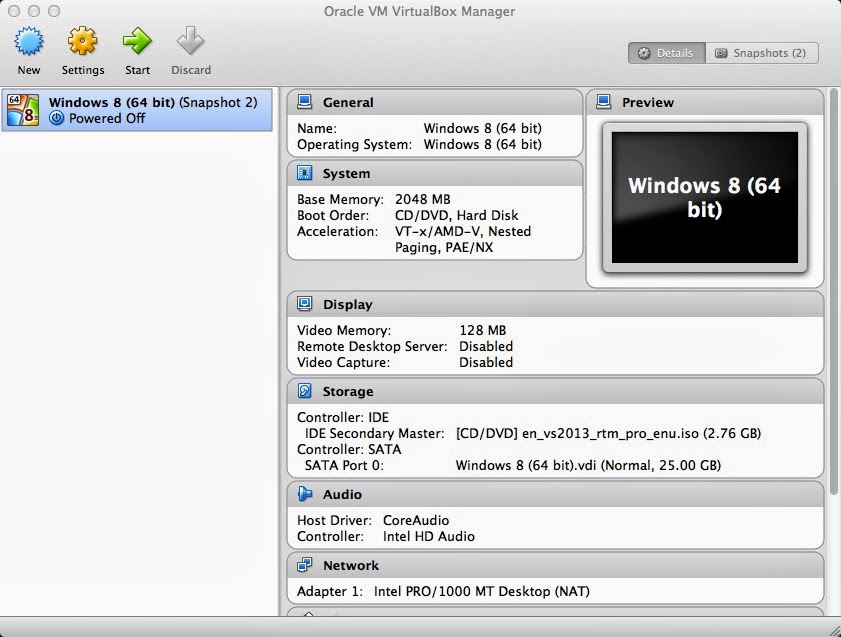Zoom the VirtualBox Manager window

tap(54, 11)
